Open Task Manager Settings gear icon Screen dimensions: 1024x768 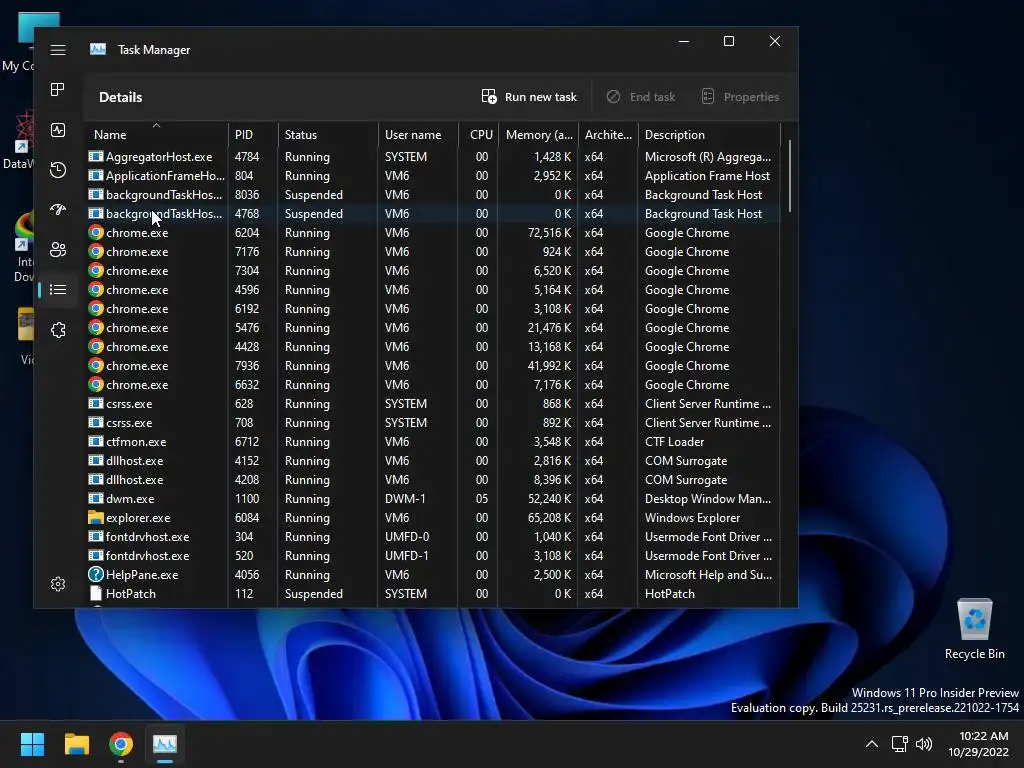tap(57, 584)
